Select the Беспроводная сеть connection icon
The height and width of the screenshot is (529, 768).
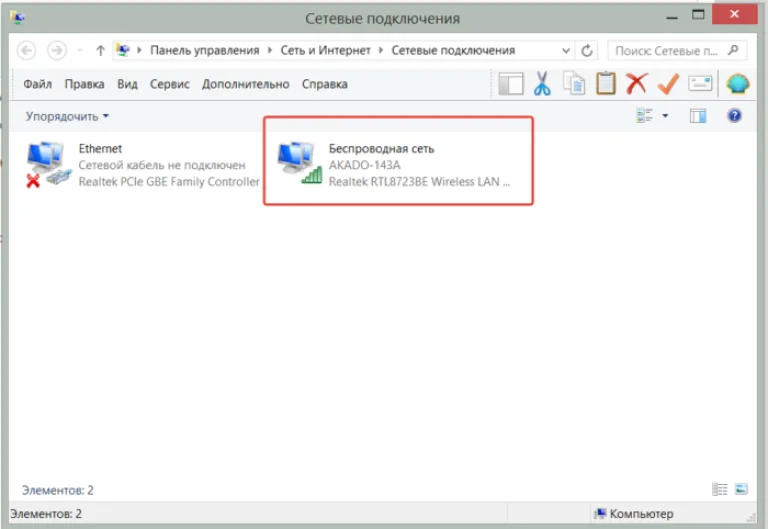click(x=299, y=164)
